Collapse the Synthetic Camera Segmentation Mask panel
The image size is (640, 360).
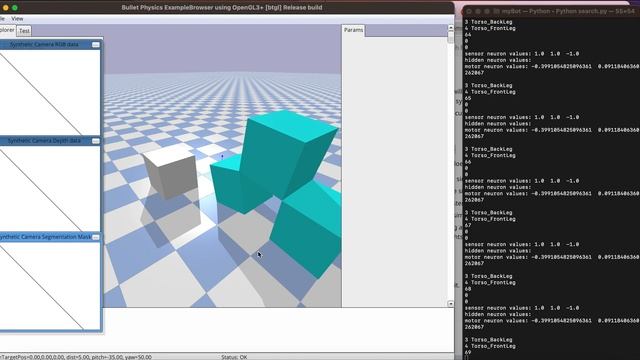[x=96, y=237]
